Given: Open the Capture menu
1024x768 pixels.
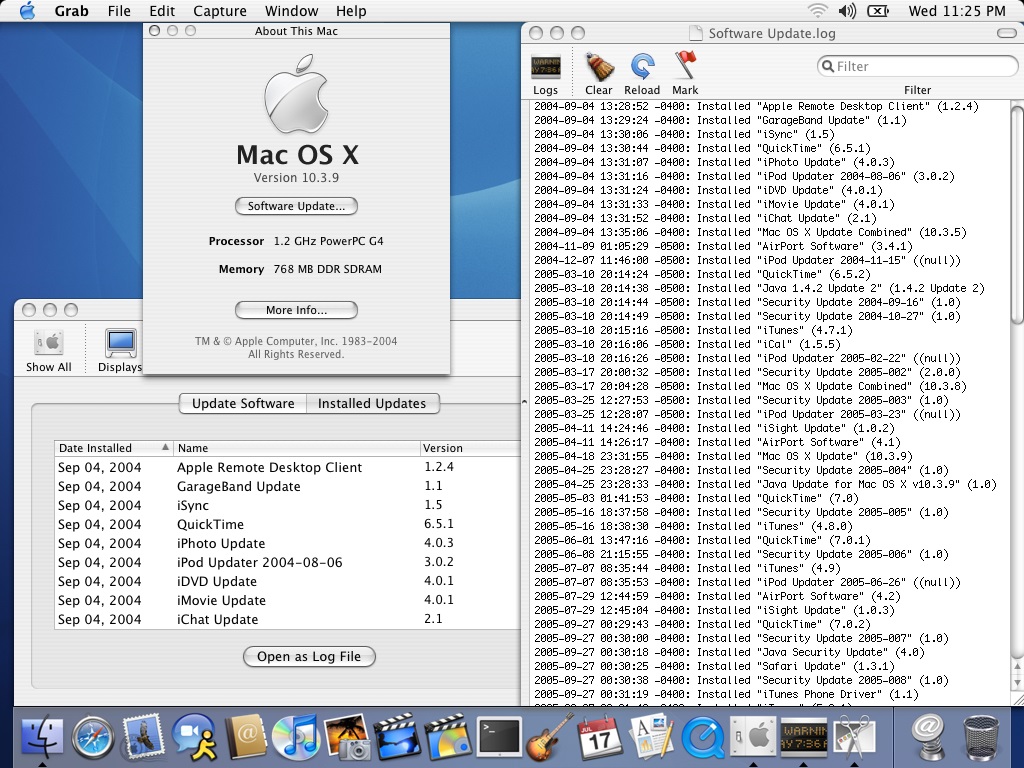Looking at the screenshot, I should point(220,11).
